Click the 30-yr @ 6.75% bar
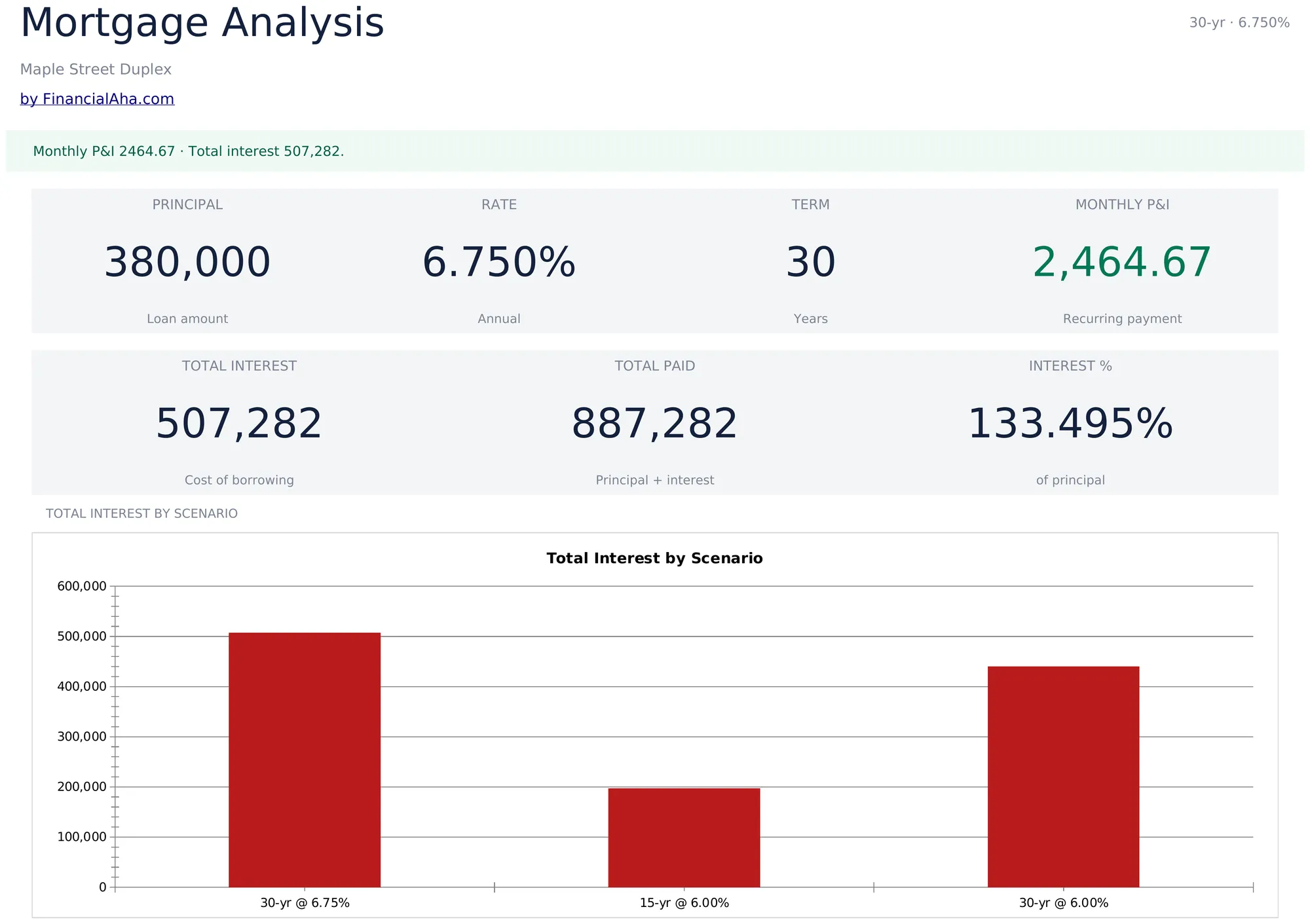This screenshot has height=924, width=1310. point(305,760)
